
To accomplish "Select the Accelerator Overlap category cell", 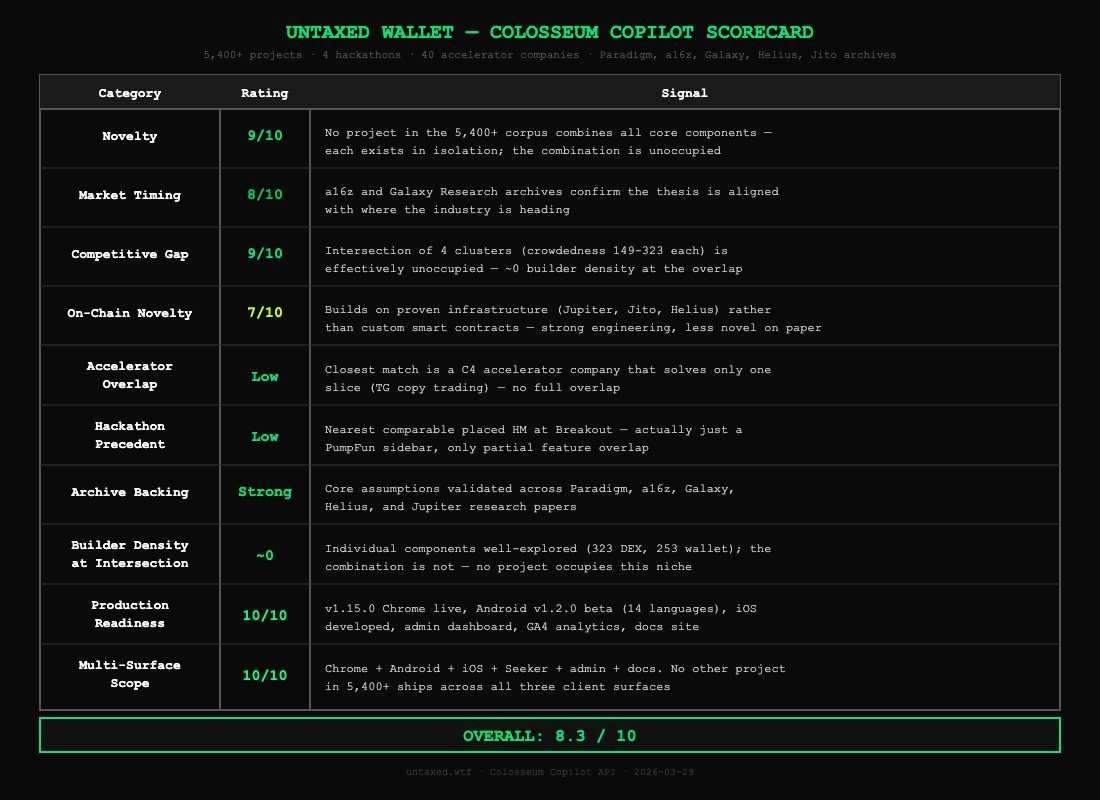I will click(130, 375).
